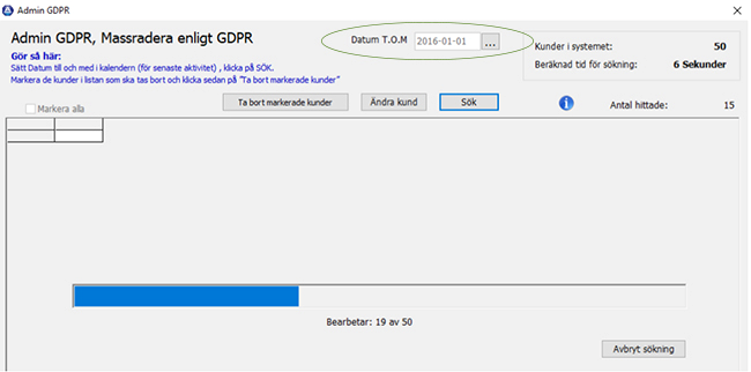Viewport: 751px width, 372px height.
Task: Click the 6 Sekunder value
Action: [700, 65]
